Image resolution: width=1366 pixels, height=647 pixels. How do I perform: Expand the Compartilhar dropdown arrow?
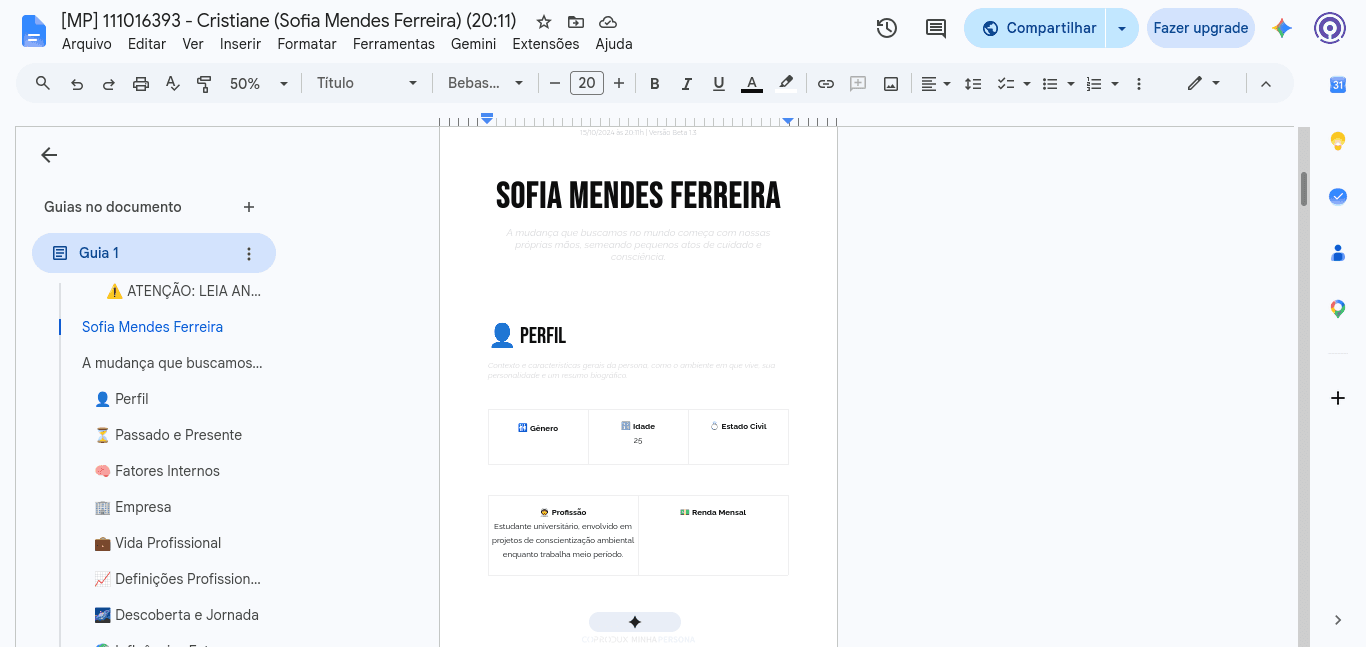coord(1122,28)
